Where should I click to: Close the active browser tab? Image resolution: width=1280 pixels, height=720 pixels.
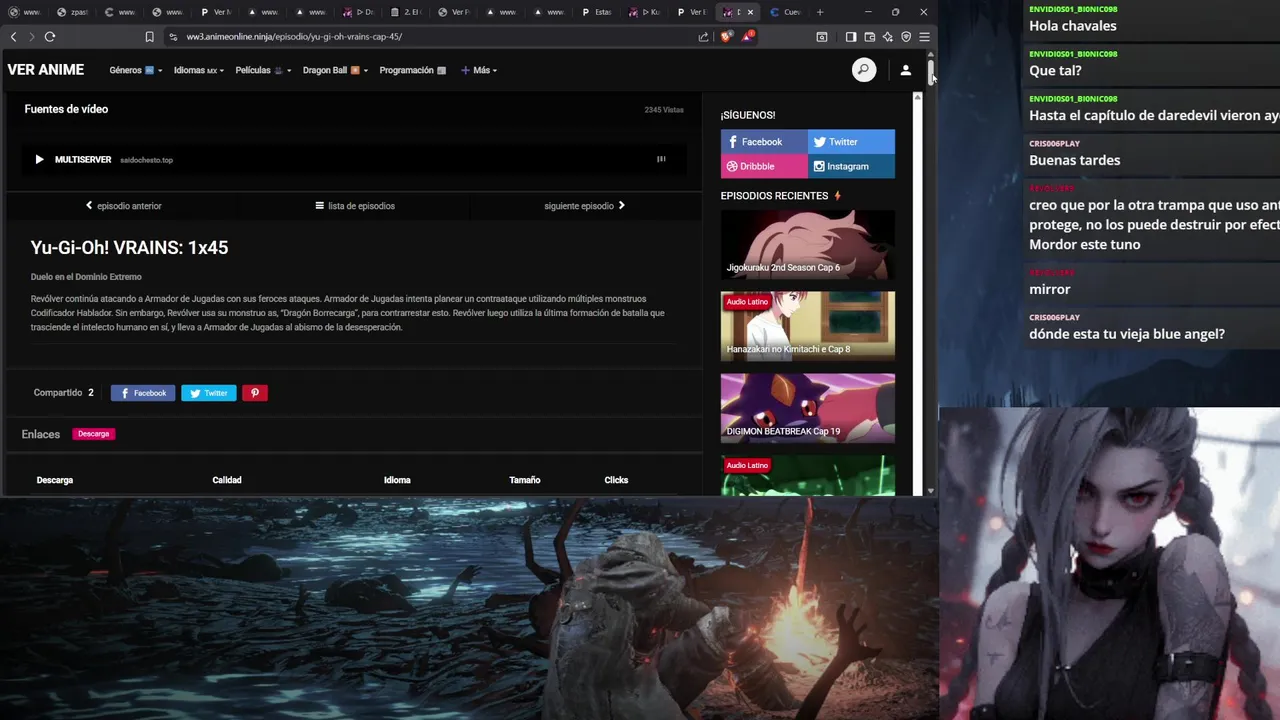pos(750,12)
